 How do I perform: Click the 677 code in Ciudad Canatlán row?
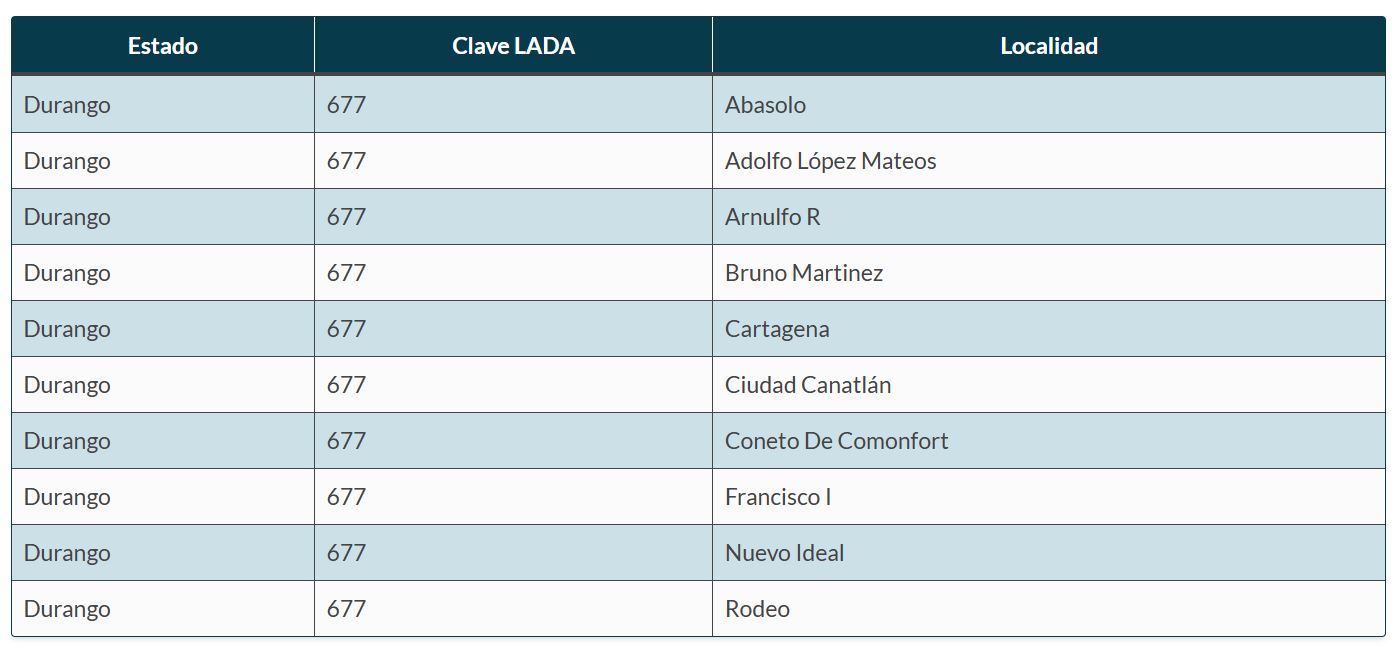pyautogui.click(x=346, y=385)
